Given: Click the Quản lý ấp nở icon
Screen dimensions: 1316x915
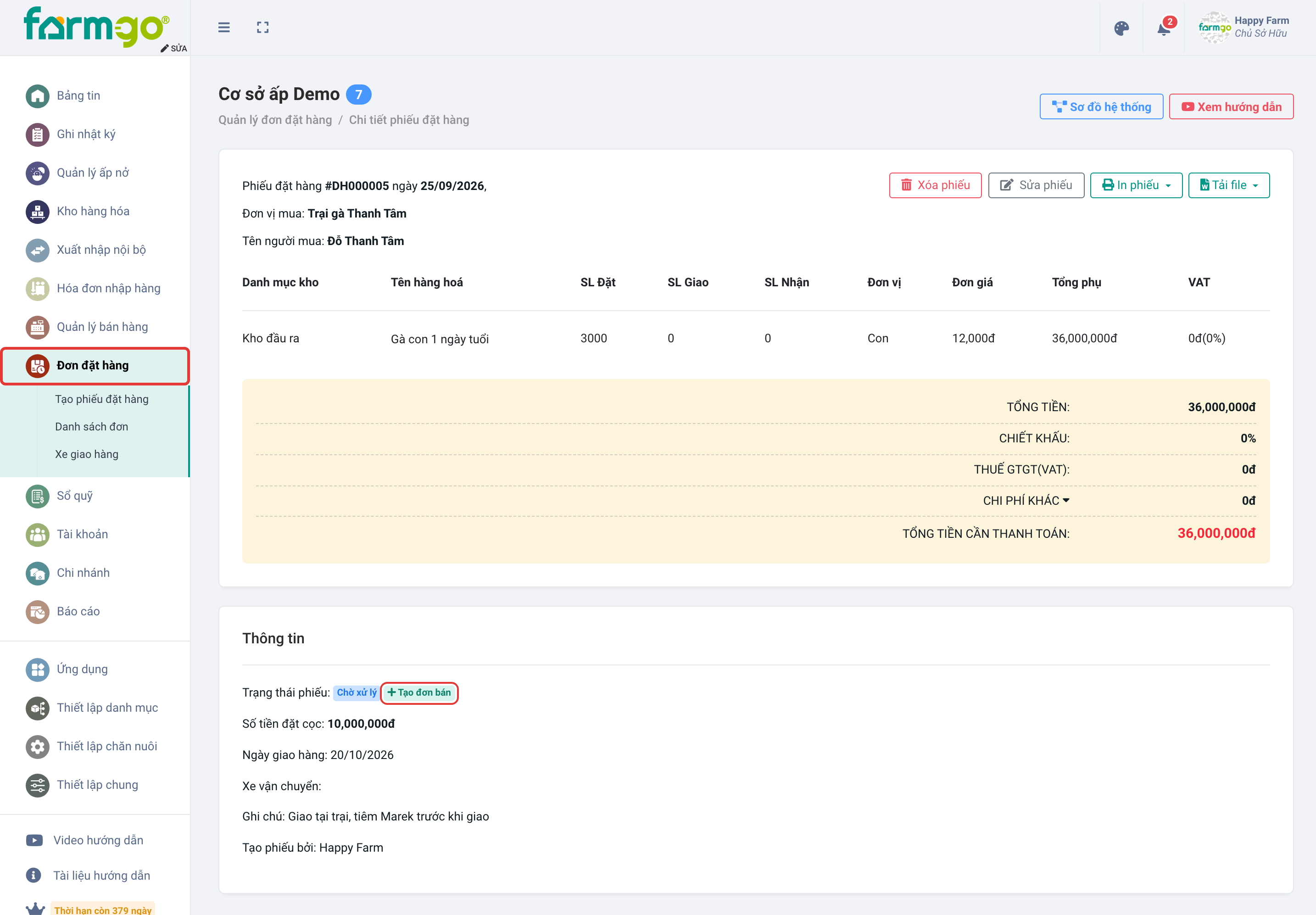Looking at the screenshot, I should (37, 173).
